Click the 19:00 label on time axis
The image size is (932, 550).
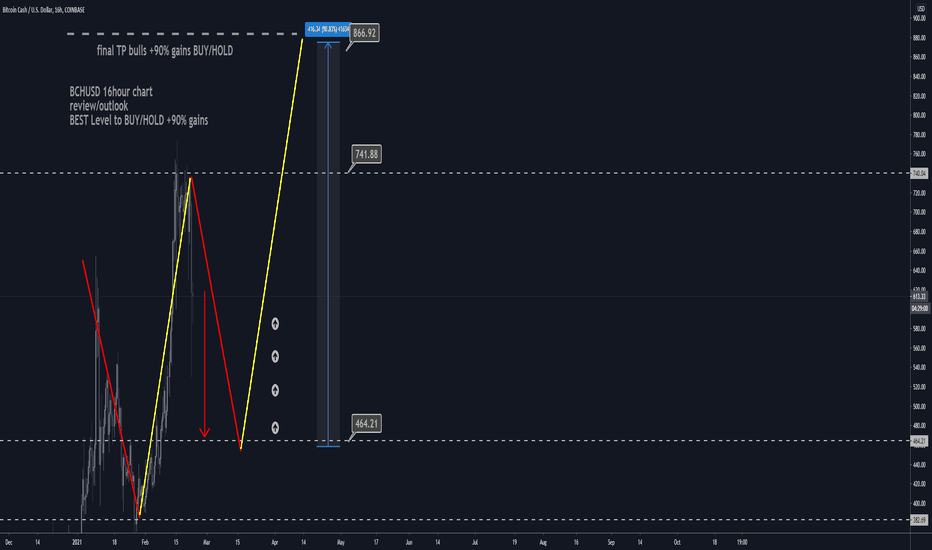click(x=742, y=542)
